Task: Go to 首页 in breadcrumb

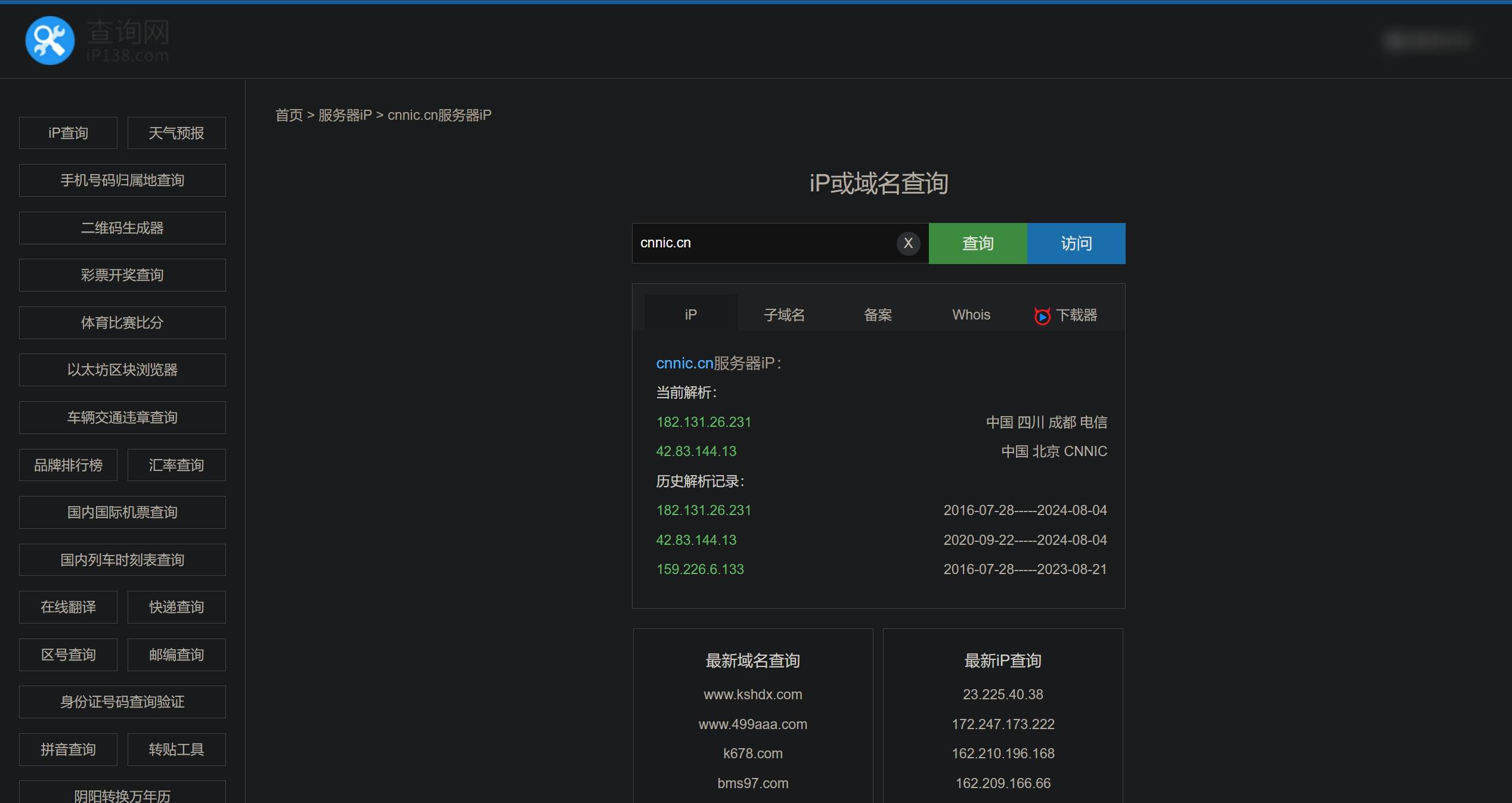Action: click(x=289, y=115)
